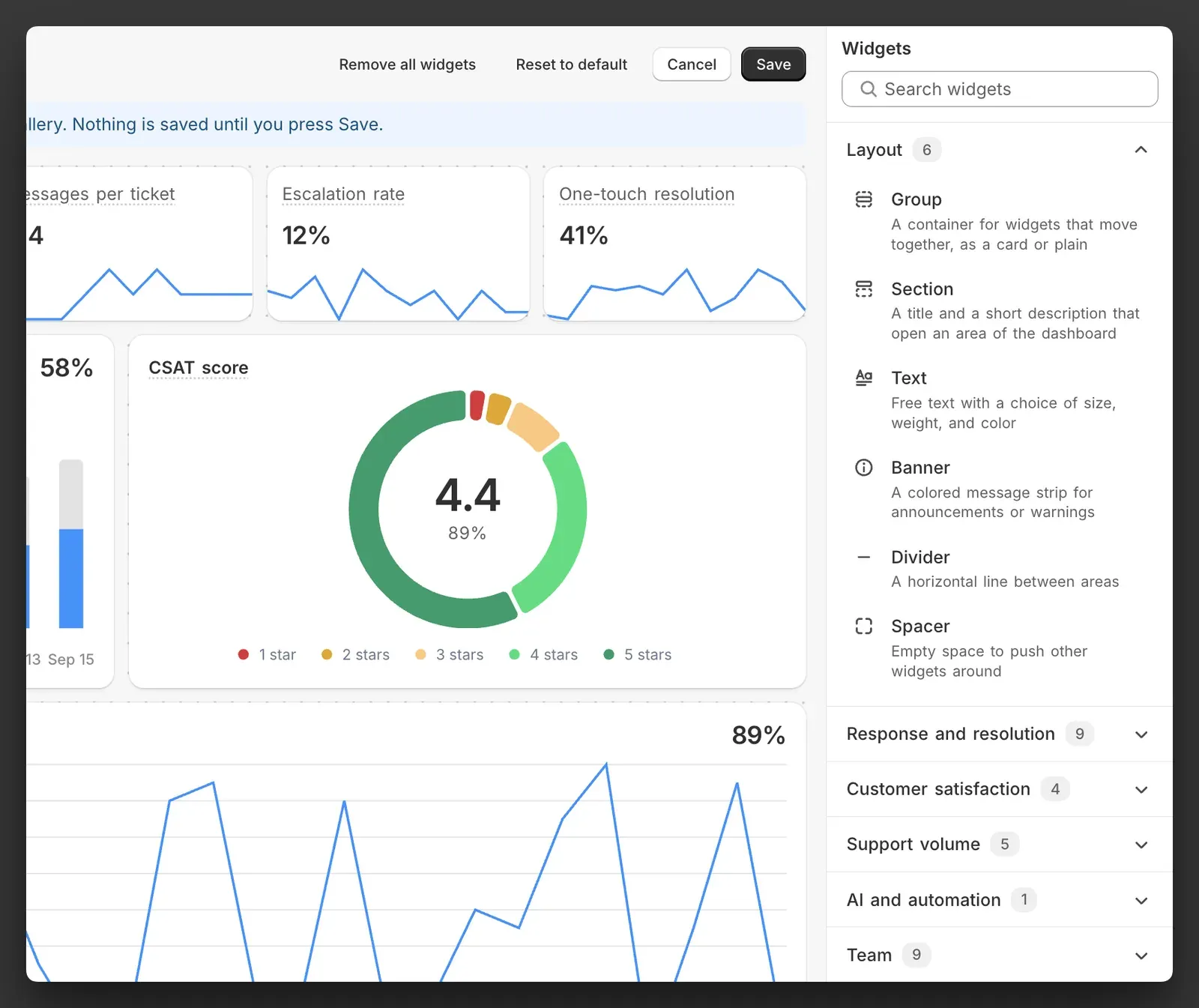1199x1008 pixels.
Task: Expand the Support volume category
Action: (999, 845)
